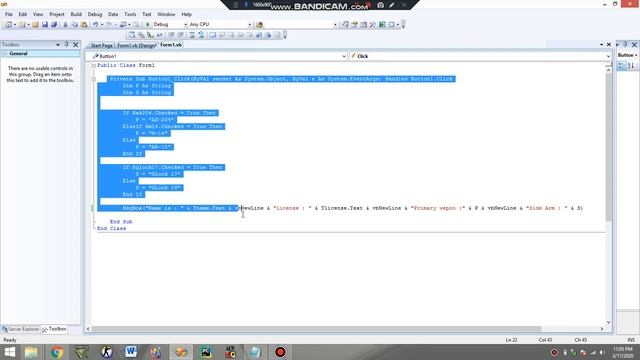Start debugging with the green play icon
The width and height of the screenshot is (640, 360).
tap(148, 24)
